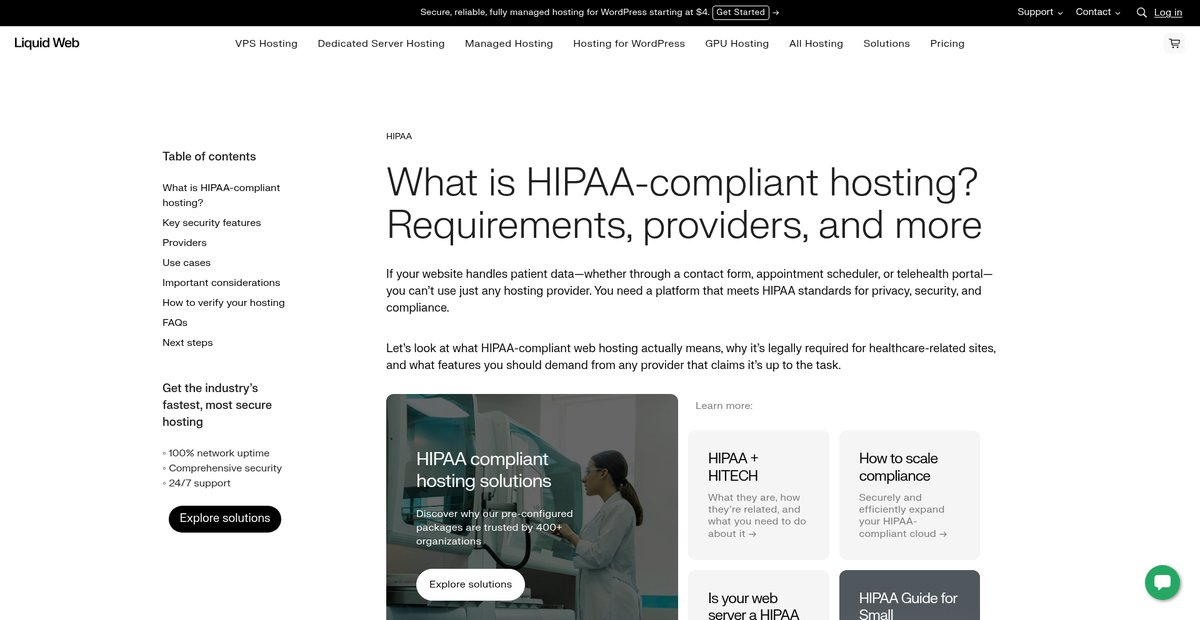Jump to FAQs section
Screen dimensions: 1200x620
click(175, 323)
